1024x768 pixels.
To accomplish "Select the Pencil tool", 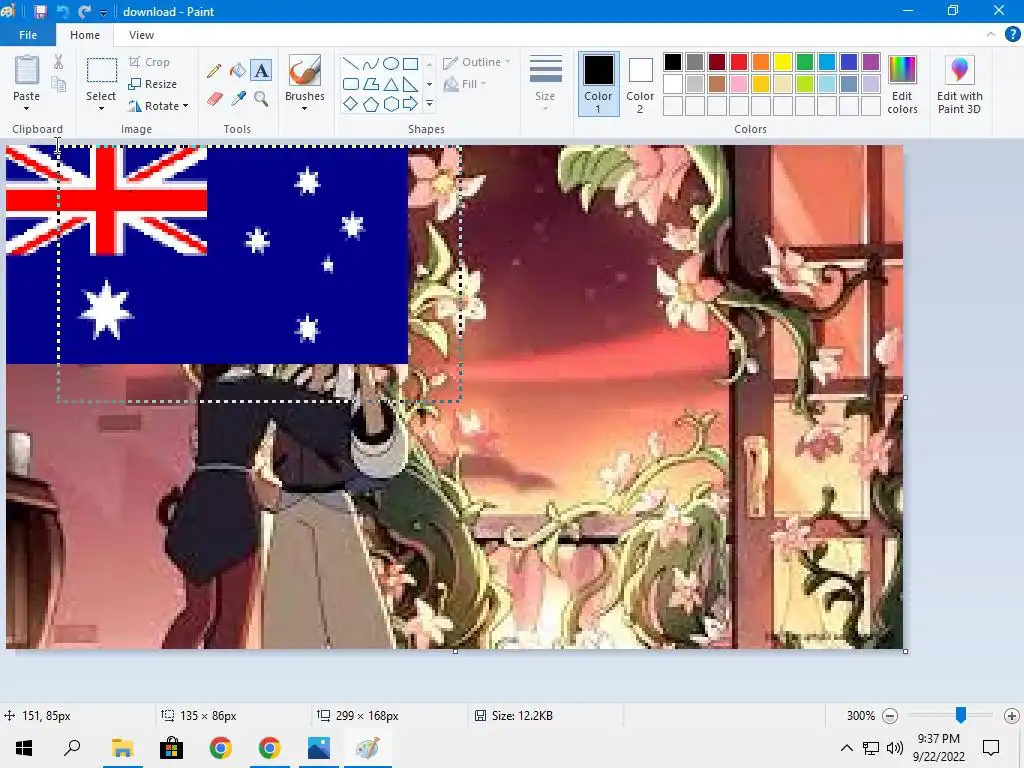I will coord(214,71).
